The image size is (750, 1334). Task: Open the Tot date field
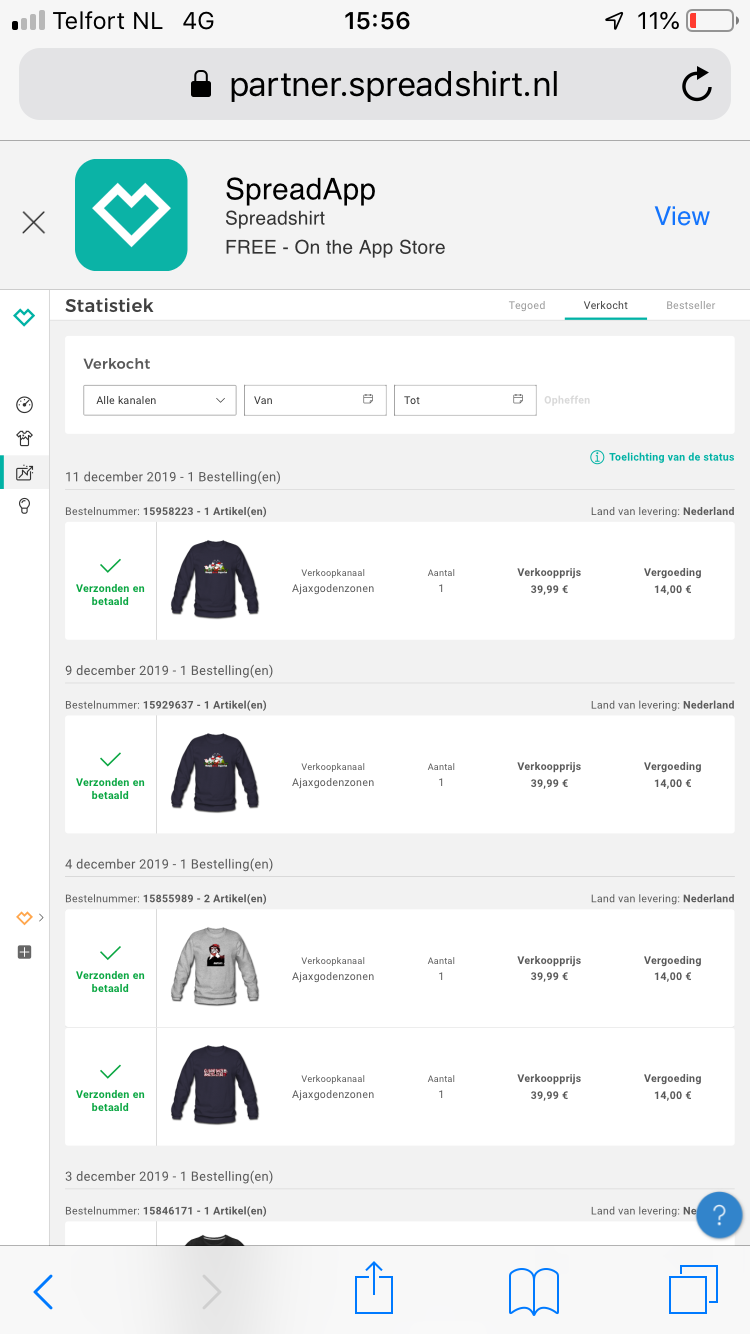click(x=465, y=400)
